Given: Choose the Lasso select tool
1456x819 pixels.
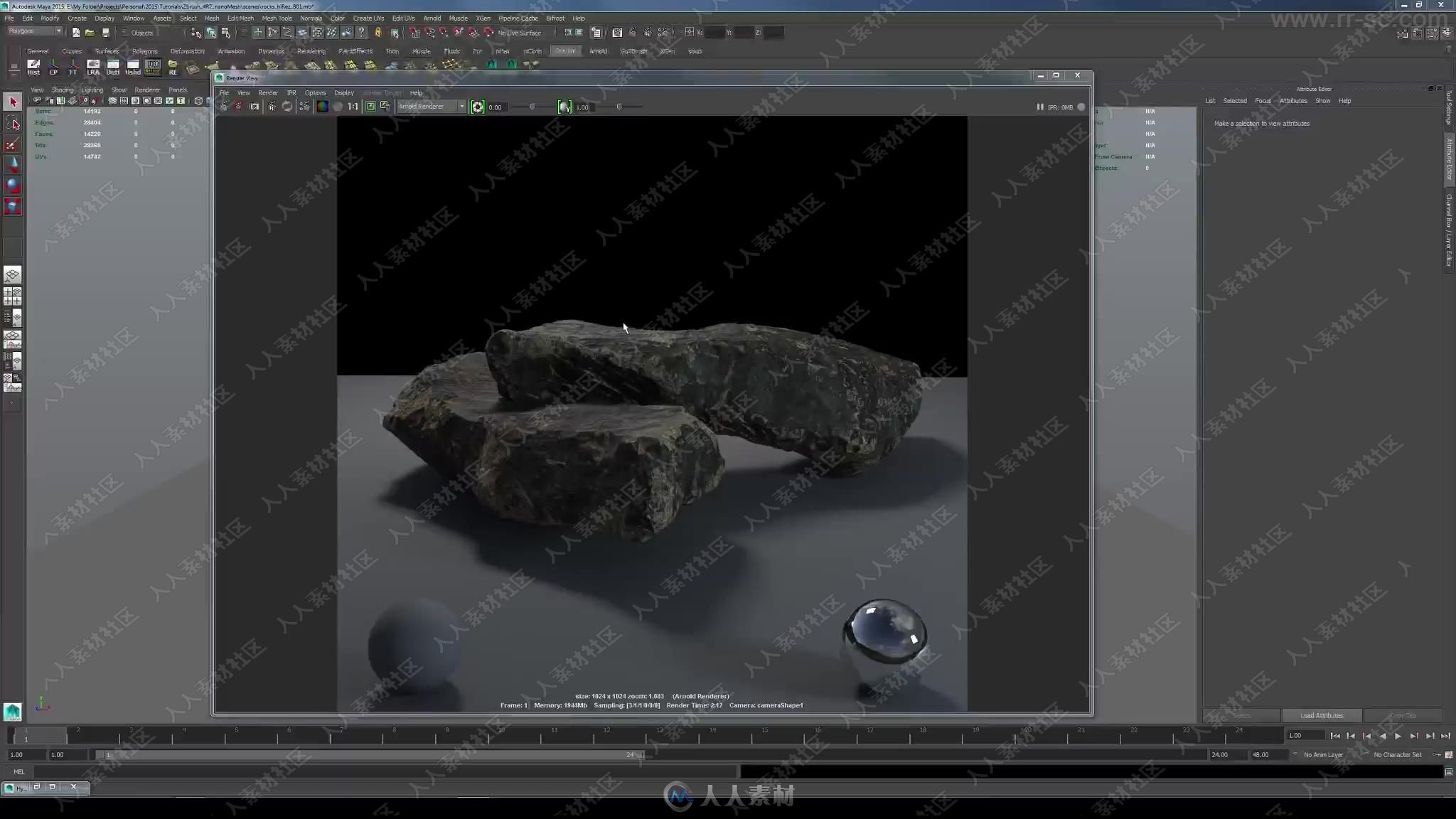Looking at the screenshot, I should pyautogui.click(x=13, y=124).
